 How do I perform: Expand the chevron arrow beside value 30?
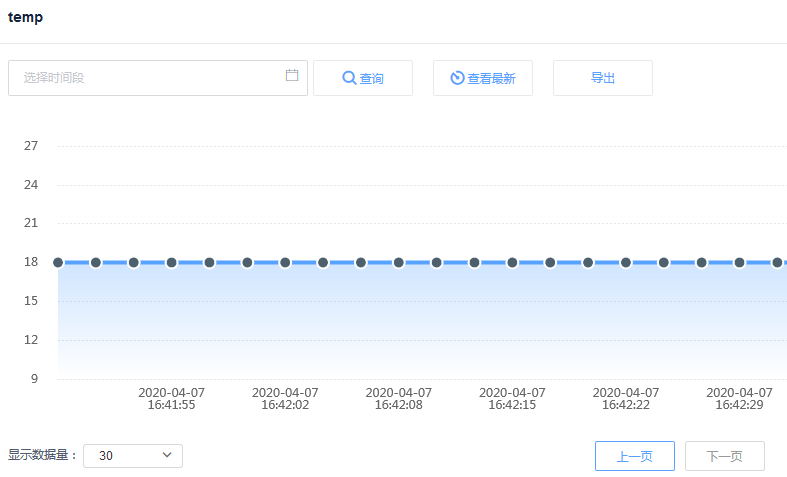pyautogui.click(x=167, y=455)
